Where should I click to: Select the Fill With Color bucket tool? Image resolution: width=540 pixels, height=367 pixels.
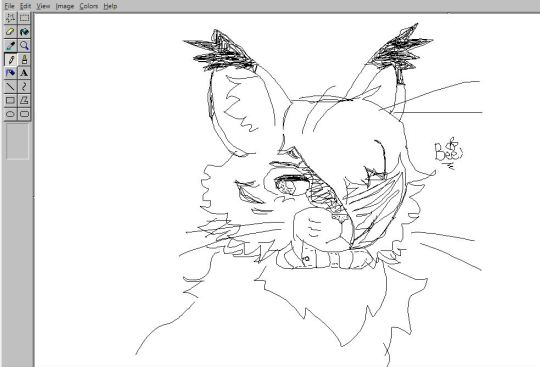coord(24,32)
